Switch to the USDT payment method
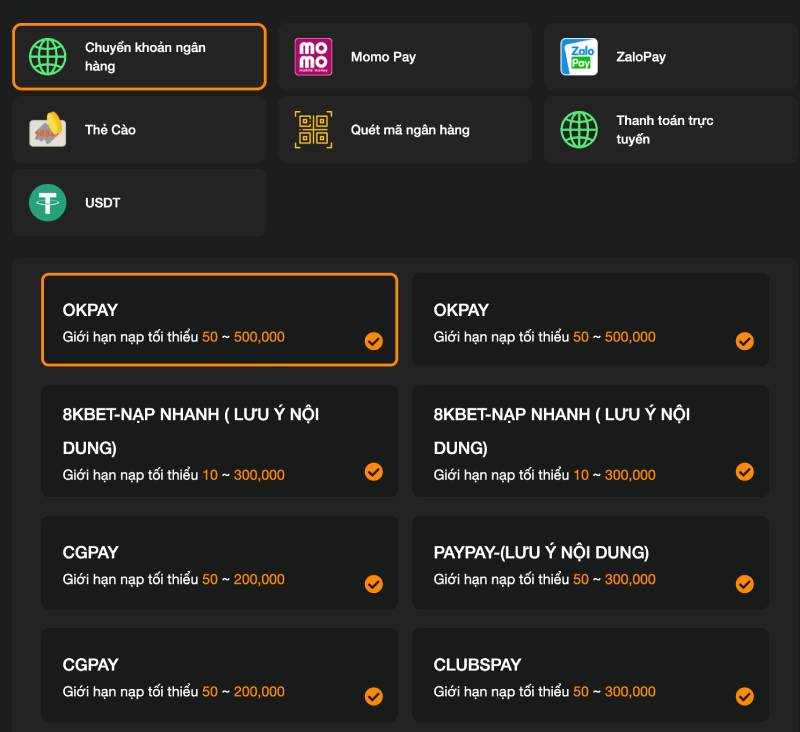 139,203
